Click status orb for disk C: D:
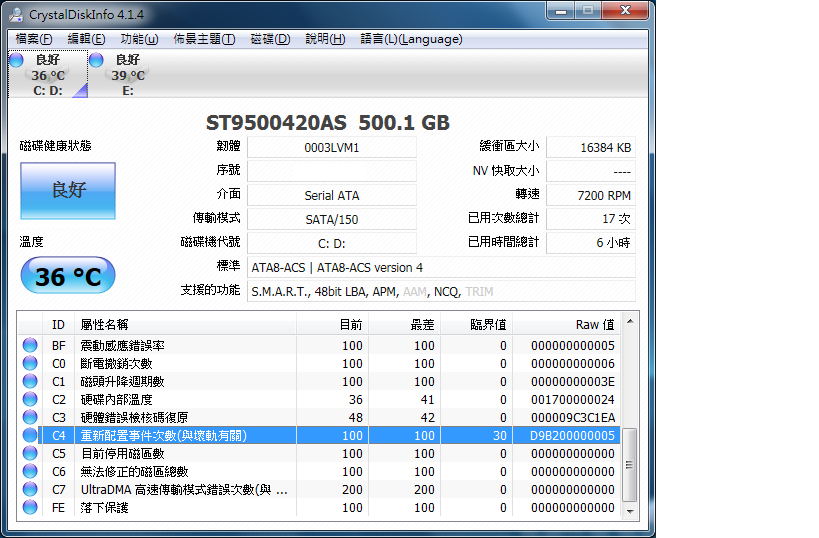 pyautogui.click(x=17, y=60)
